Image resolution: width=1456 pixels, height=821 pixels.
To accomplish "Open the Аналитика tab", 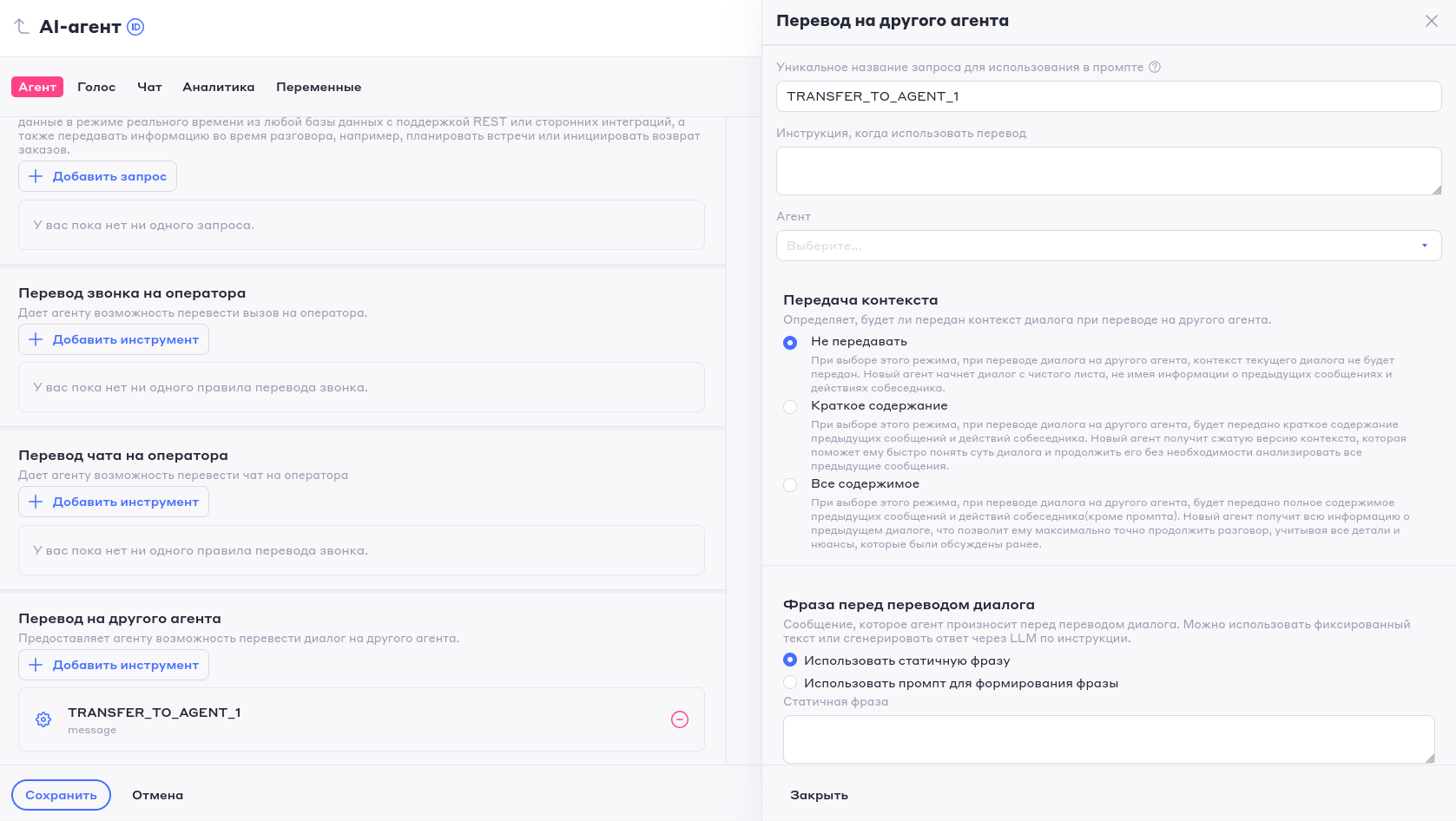I will [x=219, y=87].
